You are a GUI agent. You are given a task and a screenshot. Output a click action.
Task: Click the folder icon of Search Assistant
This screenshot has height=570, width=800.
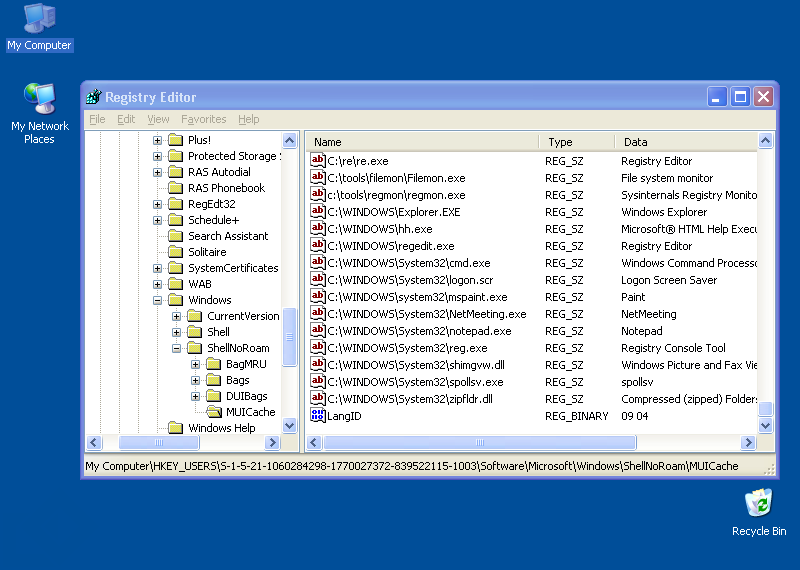click(176, 236)
